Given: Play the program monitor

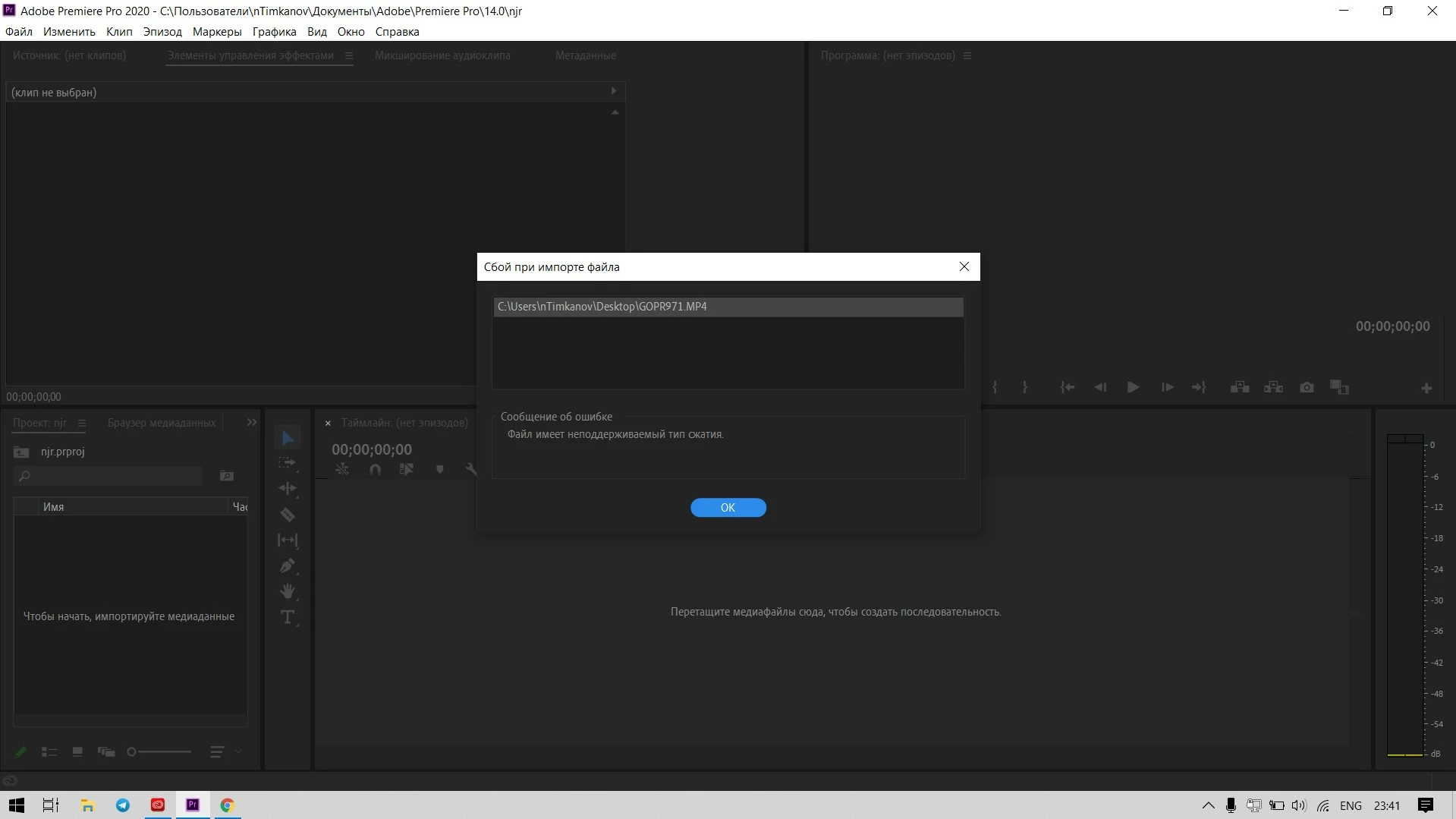Looking at the screenshot, I should pyautogui.click(x=1133, y=388).
